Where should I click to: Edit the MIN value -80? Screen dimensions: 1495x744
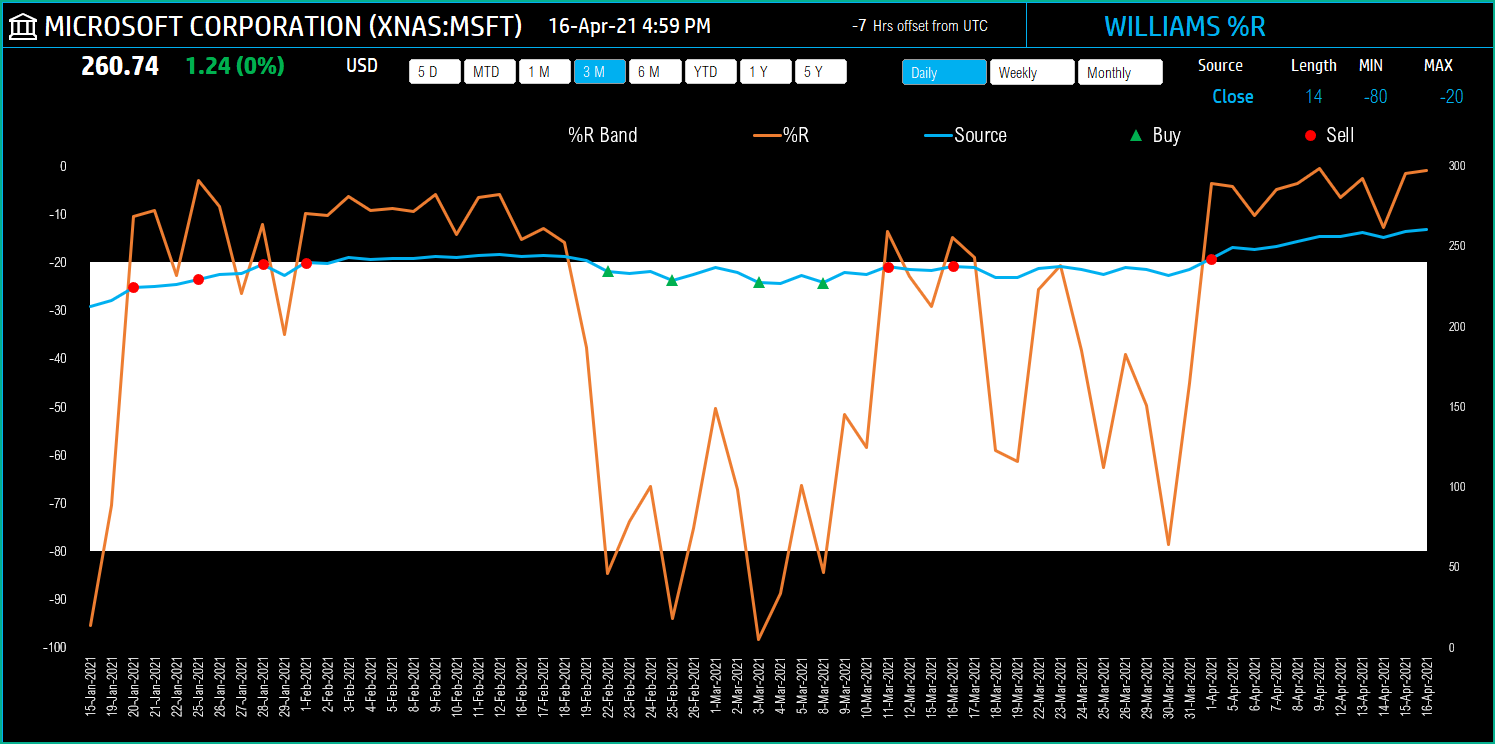1374,97
